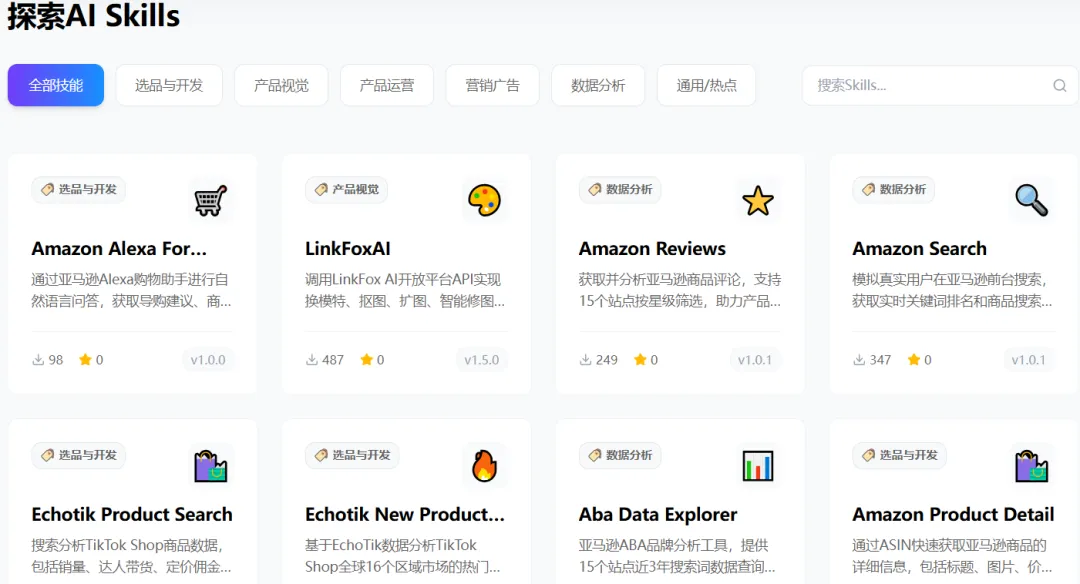Click the 数据分析 badge on Aba Data Explorer card
This screenshot has width=1080, height=584.
click(620, 455)
